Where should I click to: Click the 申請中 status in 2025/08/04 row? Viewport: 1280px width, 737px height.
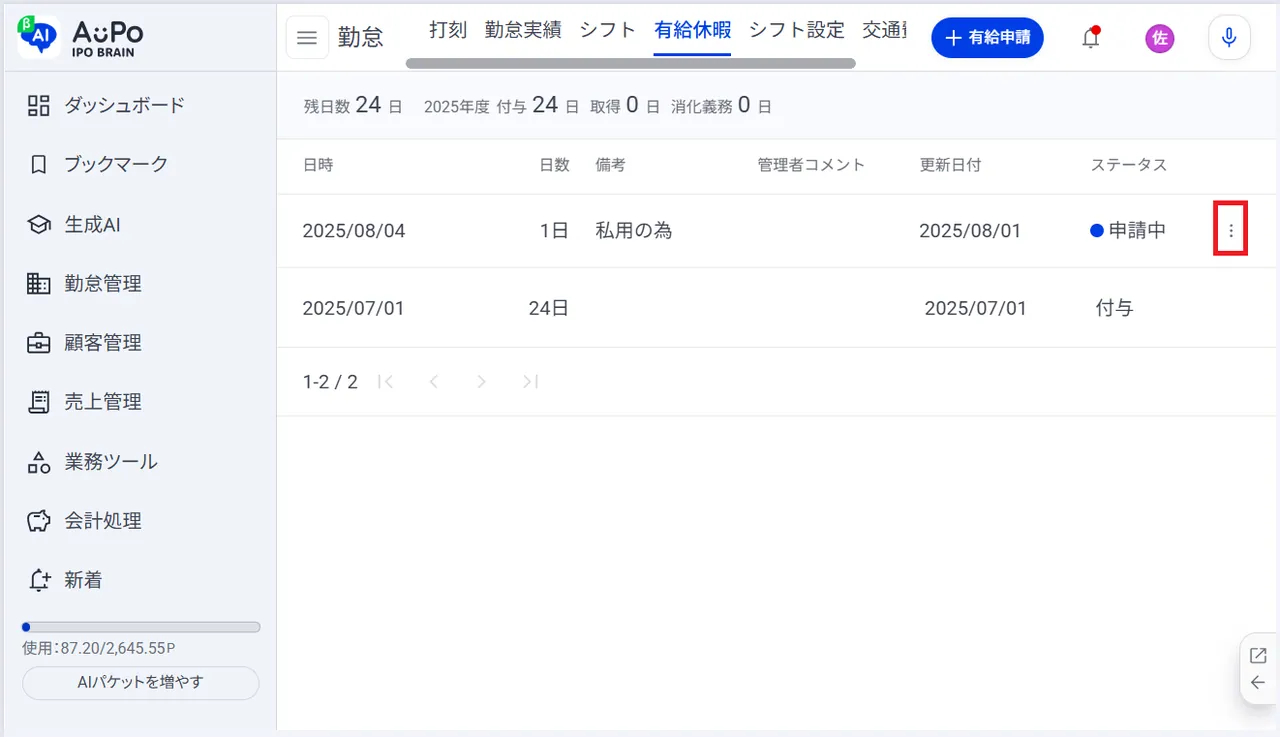[x=1128, y=230]
